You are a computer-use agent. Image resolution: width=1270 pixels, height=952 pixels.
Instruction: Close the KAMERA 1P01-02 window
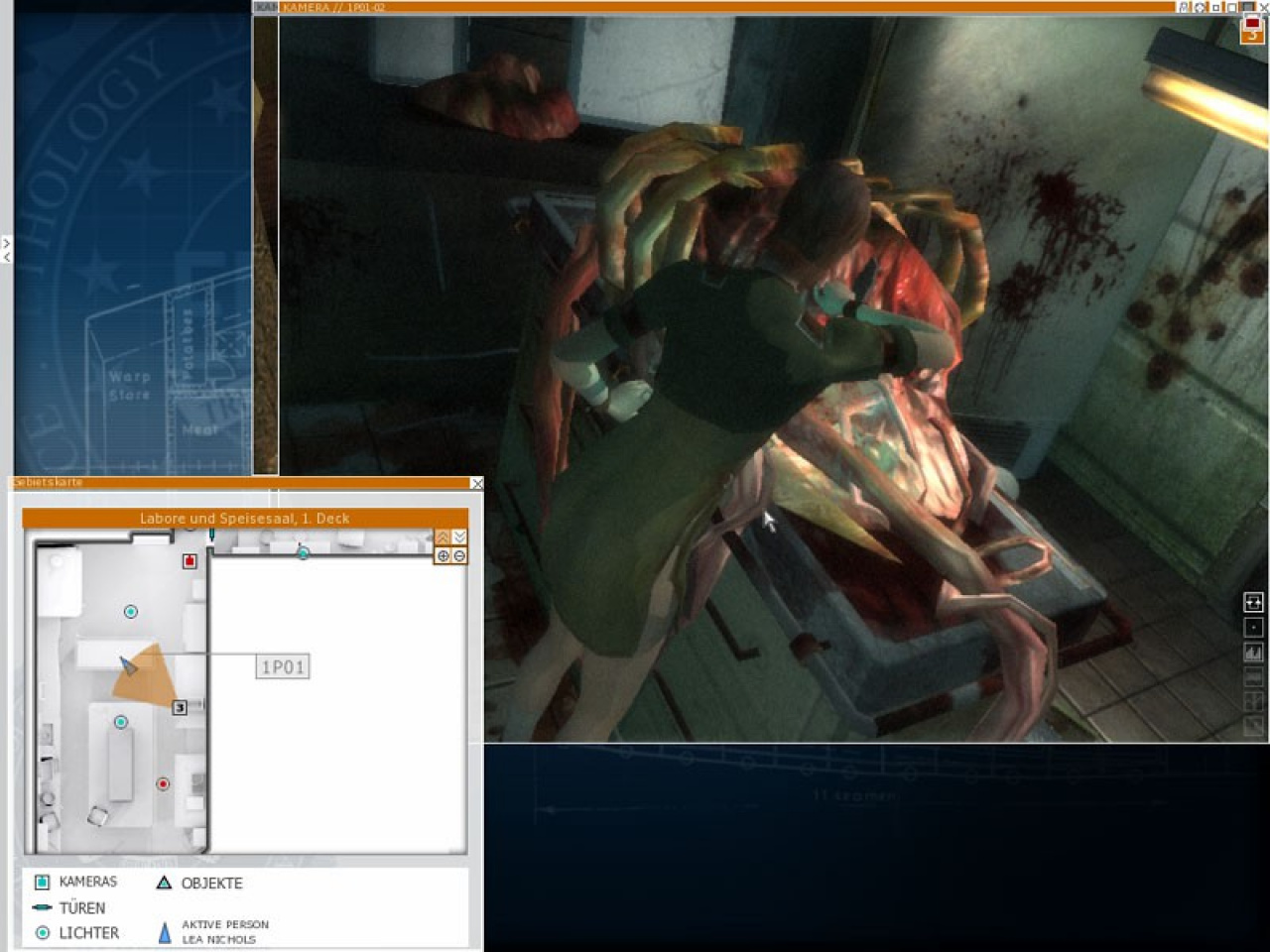pos(1263,7)
